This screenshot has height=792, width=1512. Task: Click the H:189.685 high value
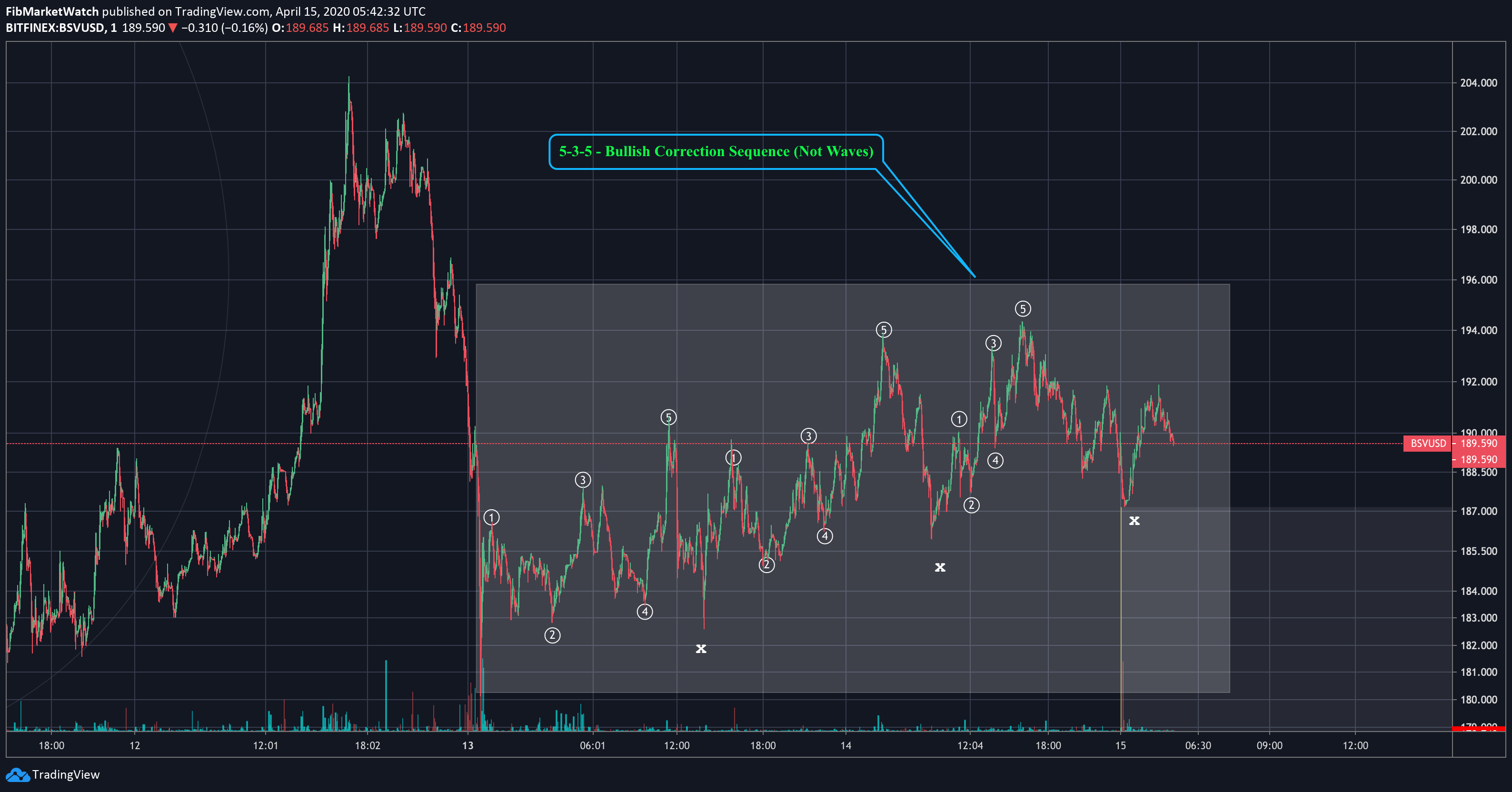tap(361, 28)
